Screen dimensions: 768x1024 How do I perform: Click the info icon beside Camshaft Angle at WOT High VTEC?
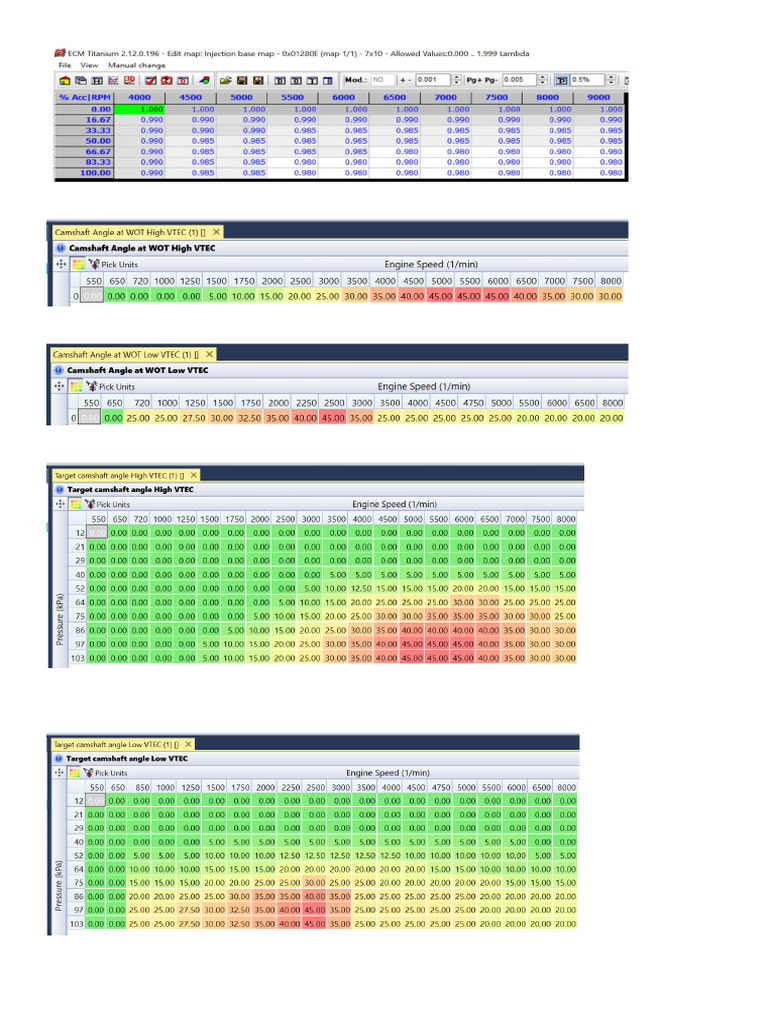(61, 248)
